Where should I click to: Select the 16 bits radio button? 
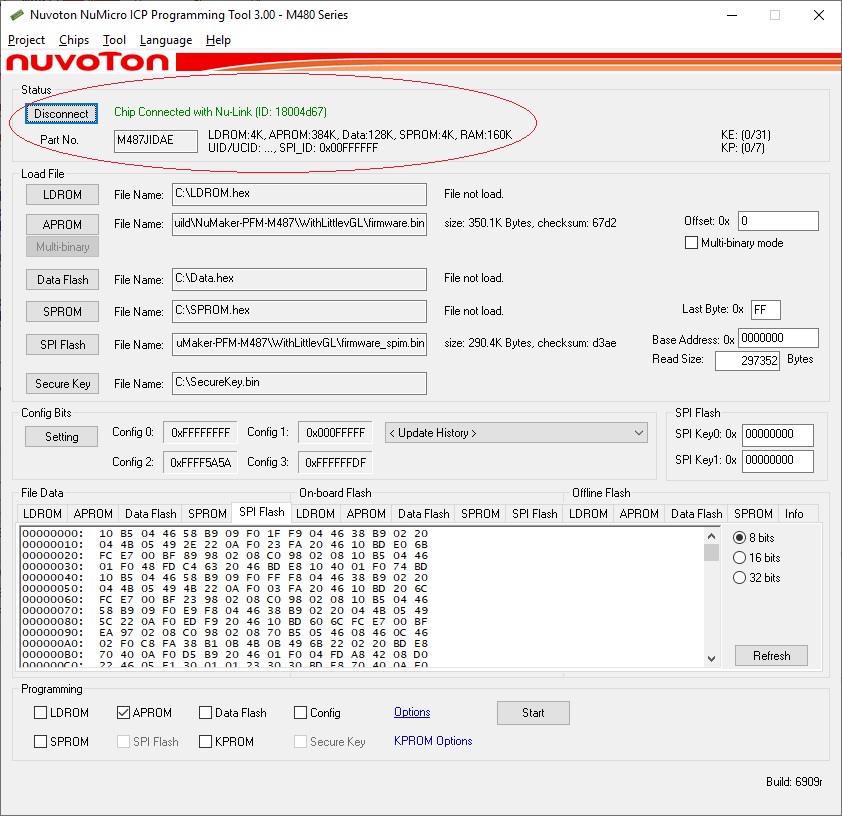coord(739,558)
